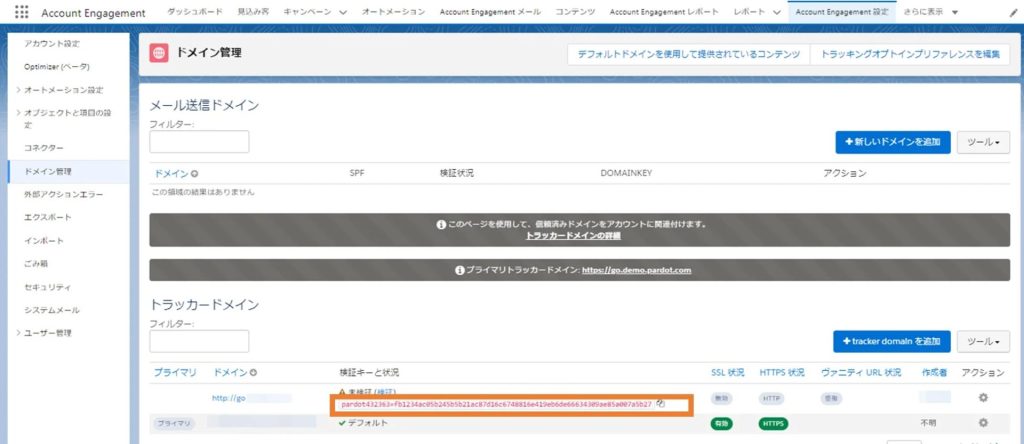Open the 見込み客 tab
This screenshot has width=1024, height=444.
pos(253,12)
